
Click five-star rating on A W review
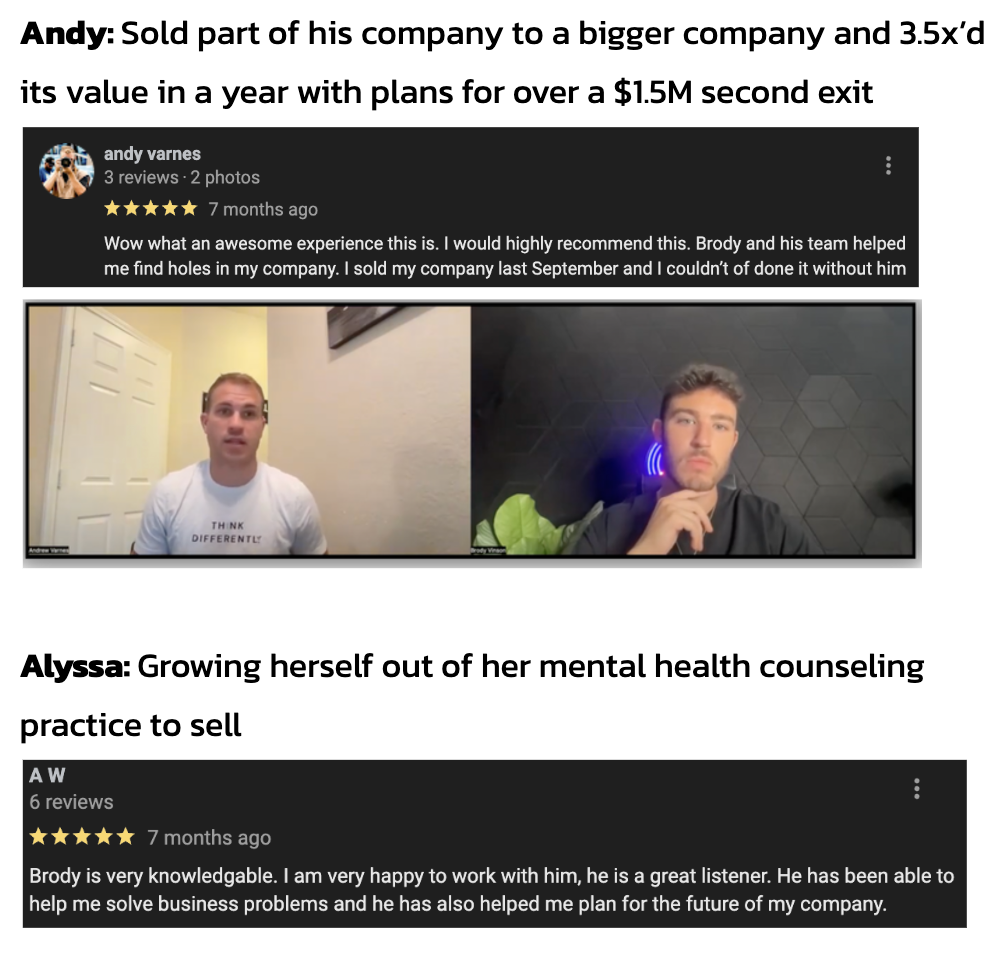click(x=82, y=837)
